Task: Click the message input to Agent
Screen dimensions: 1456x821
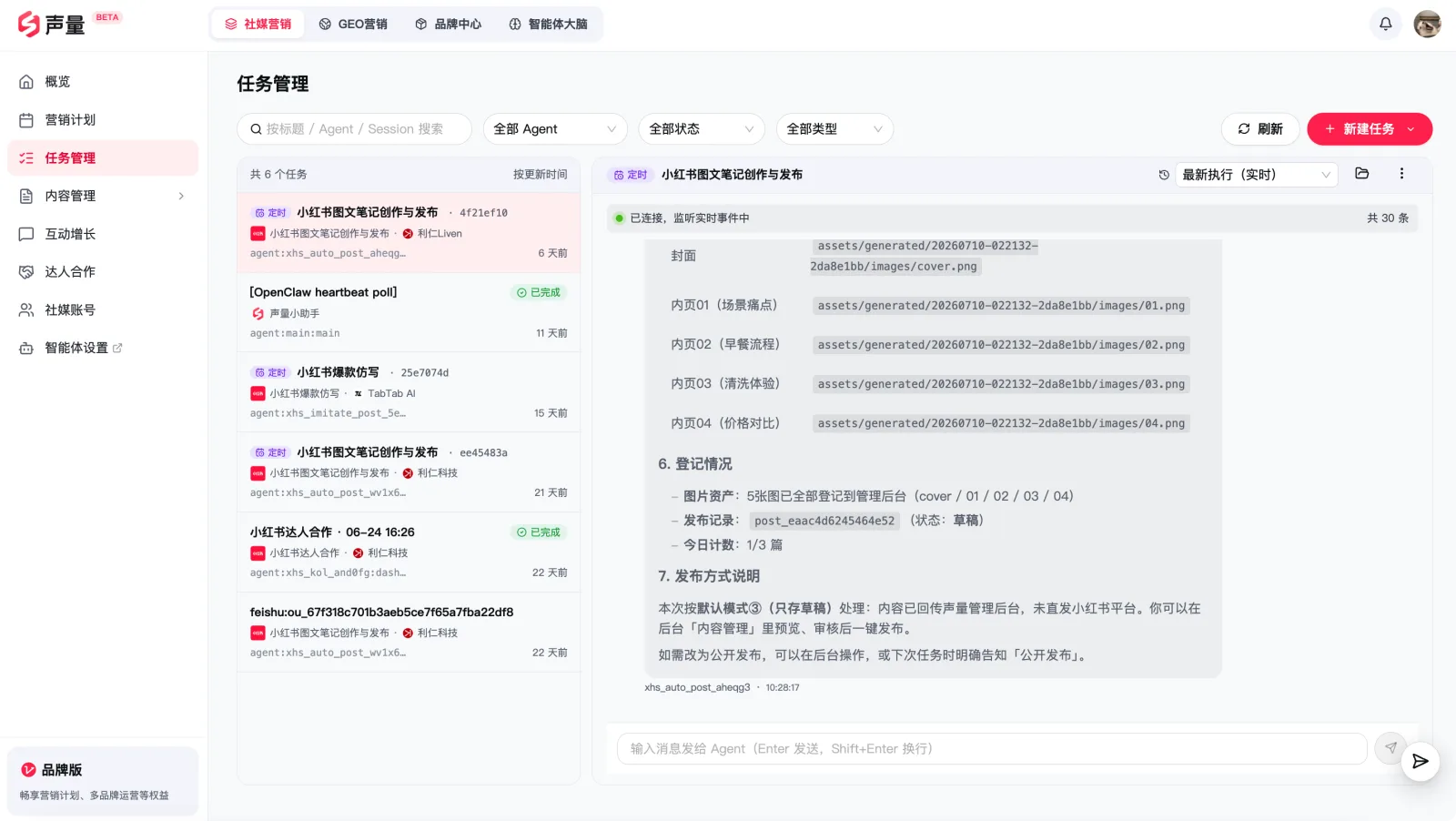Action: tap(992, 748)
